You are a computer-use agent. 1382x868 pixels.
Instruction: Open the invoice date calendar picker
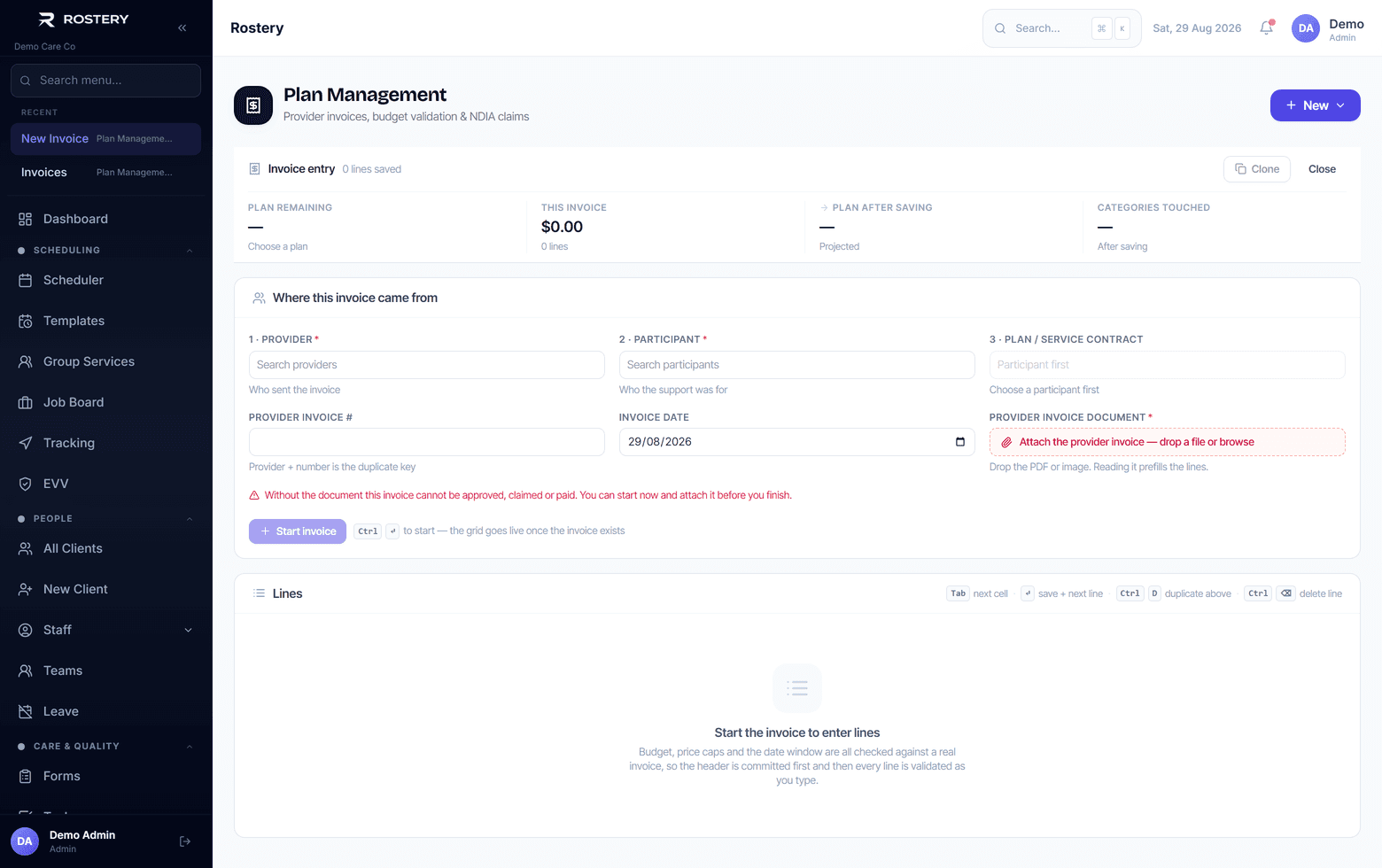click(x=960, y=442)
